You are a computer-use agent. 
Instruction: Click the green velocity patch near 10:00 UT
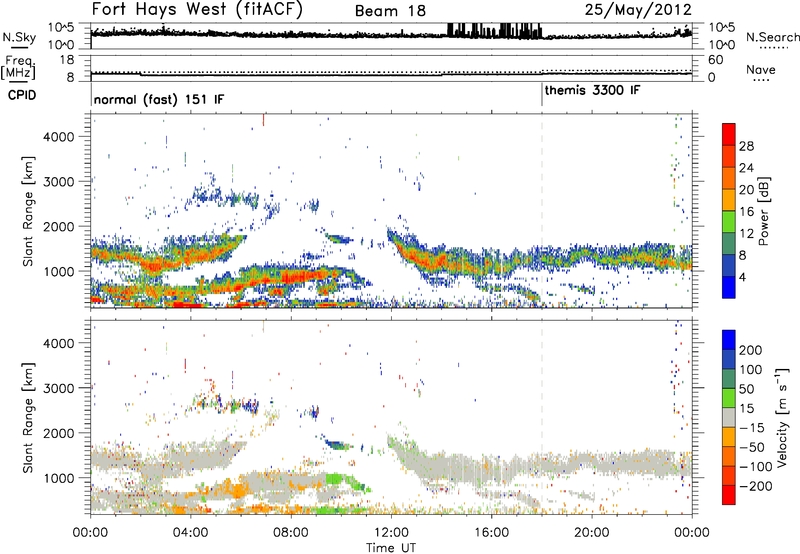click(335, 479)
